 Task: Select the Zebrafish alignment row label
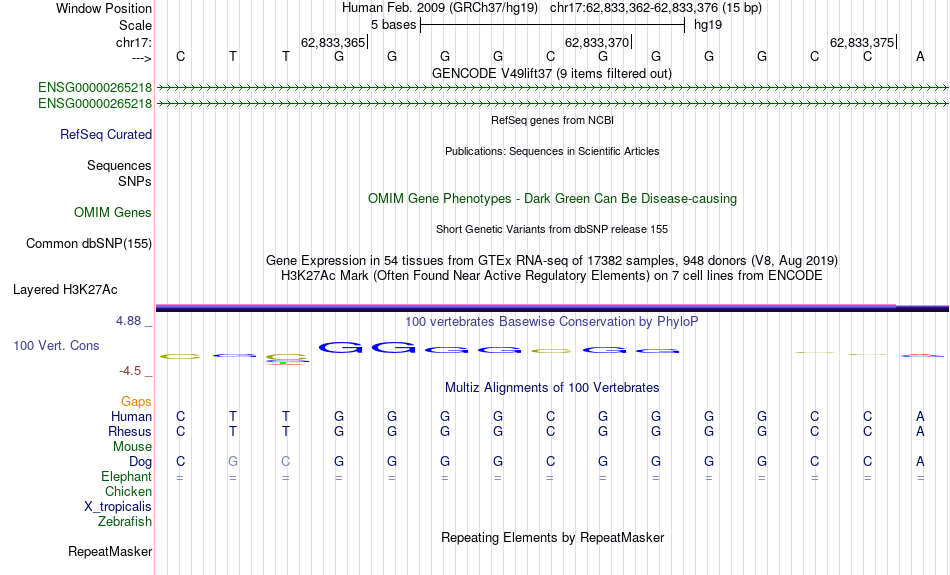[x=125, y=521]
